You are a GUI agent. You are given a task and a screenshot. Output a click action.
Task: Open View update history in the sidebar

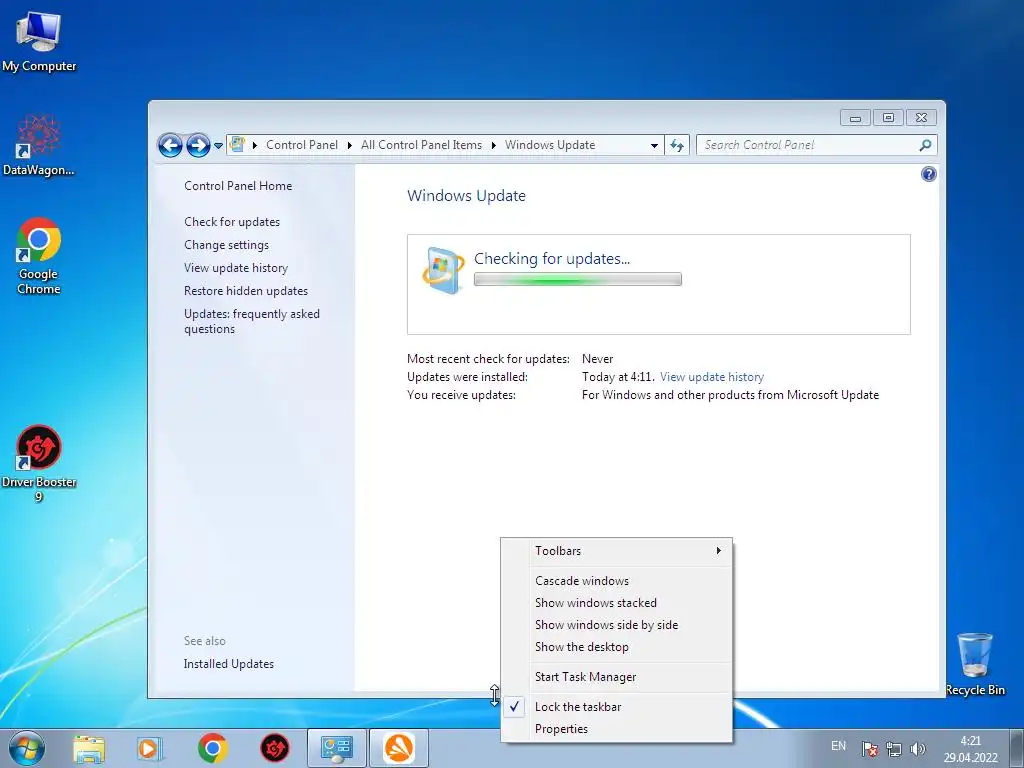[236, 268]
